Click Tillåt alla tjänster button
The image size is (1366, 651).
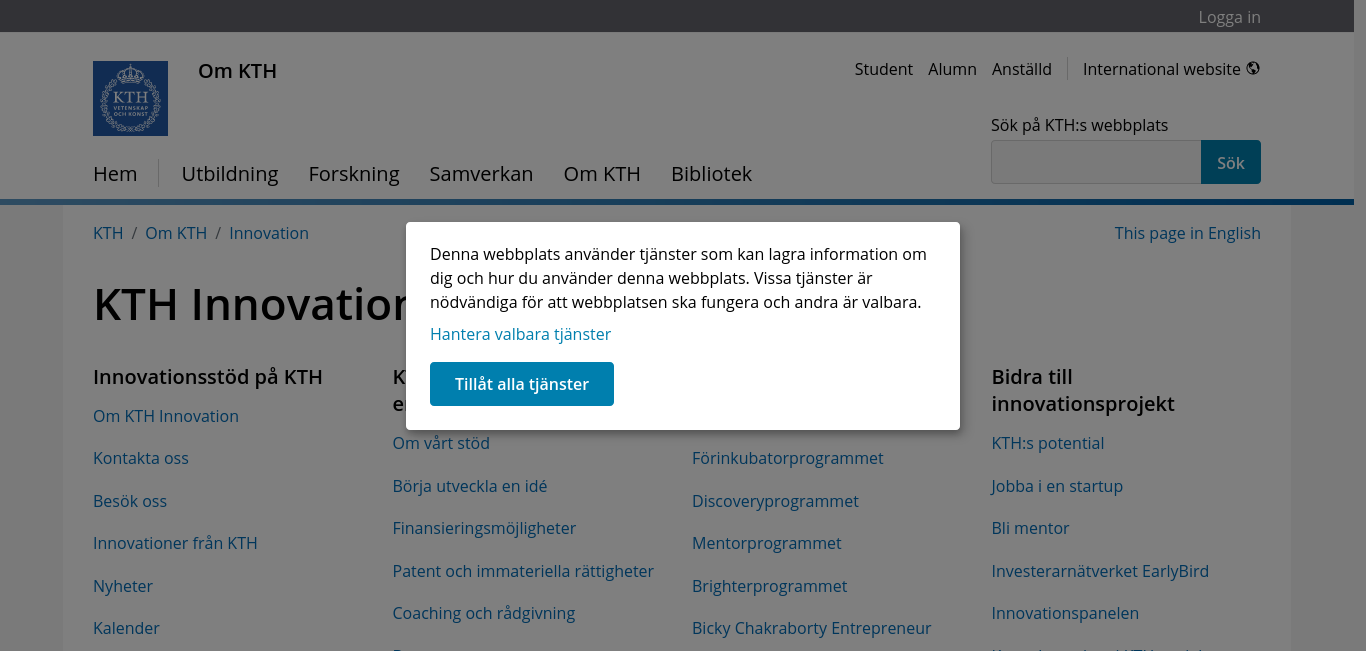pyautogui.click(x=522, y=384)
